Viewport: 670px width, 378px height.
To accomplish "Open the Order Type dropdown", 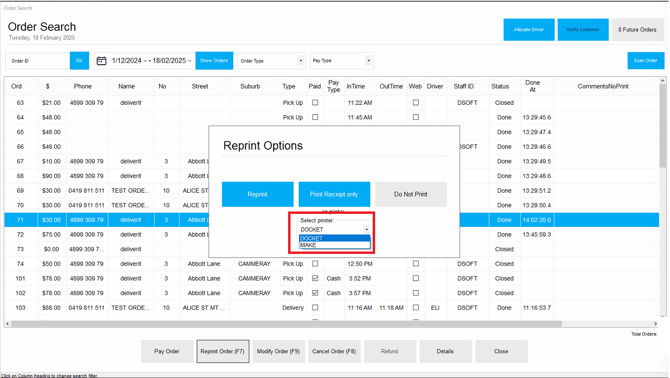I will point(301,61).
